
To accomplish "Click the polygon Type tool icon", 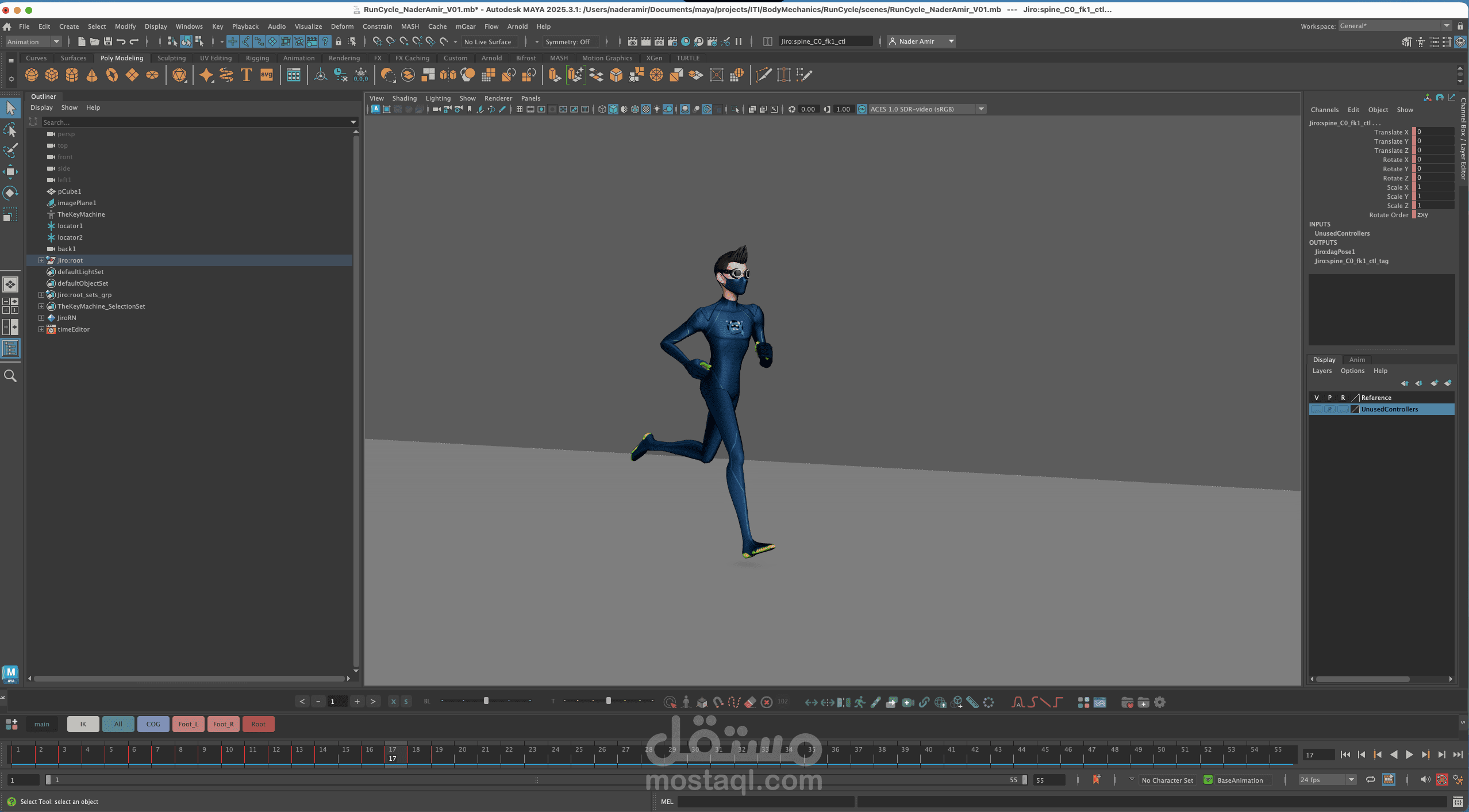I will point(247,75).
